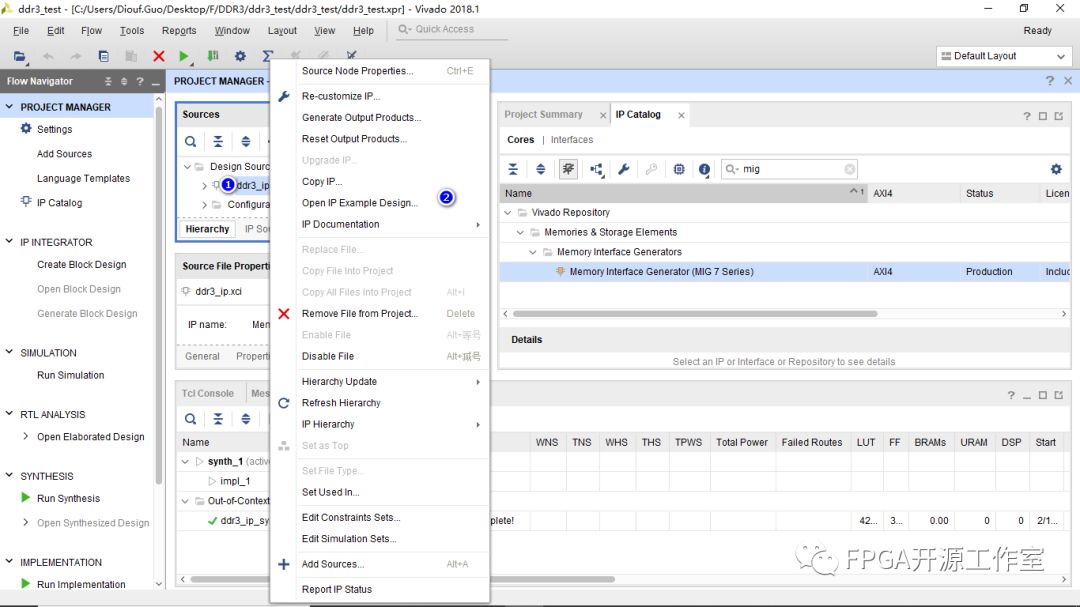Collapse the Memories & Storage Elements node
This screenshot has height=607, width=1080.
pyautogui.click(x=520, y=232)
